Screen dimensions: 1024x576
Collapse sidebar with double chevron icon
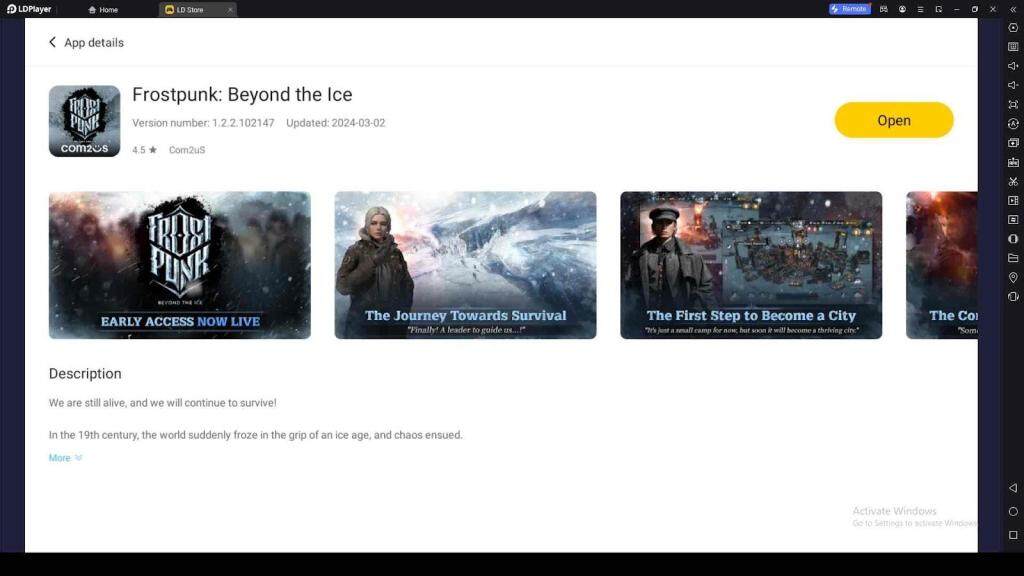pos(1013,9)
